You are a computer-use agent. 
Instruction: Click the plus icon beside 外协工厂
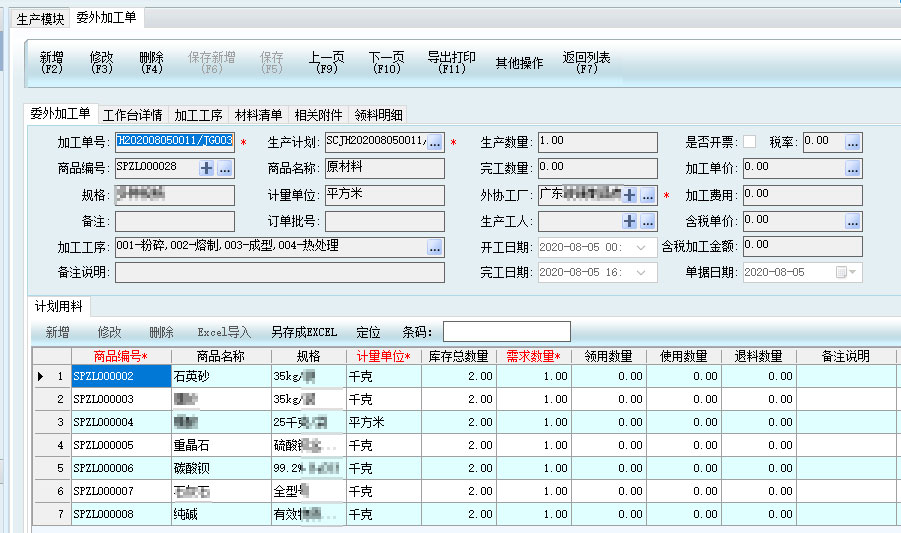[629, 195]
